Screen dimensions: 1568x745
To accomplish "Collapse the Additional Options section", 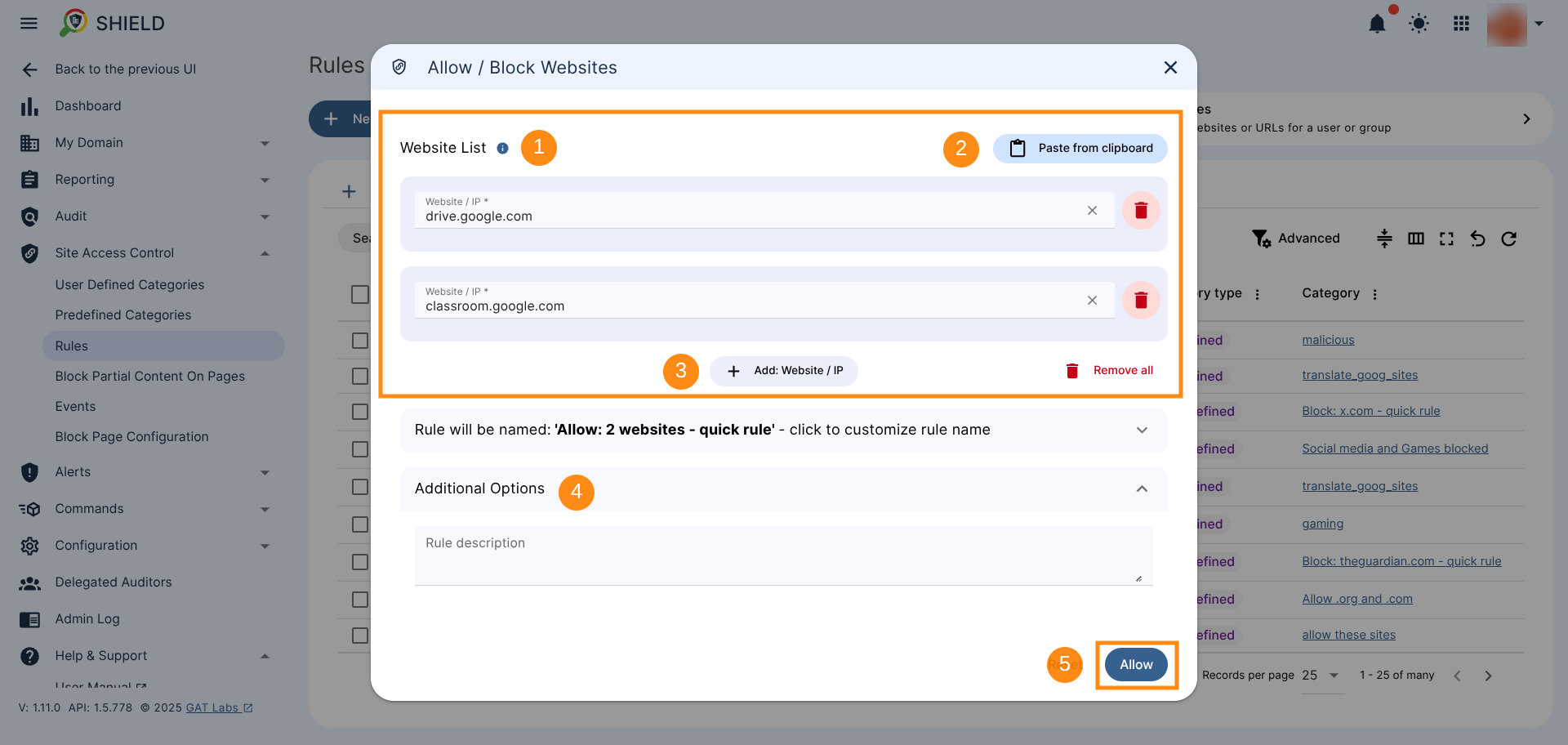I will (x=1142, y=489).
